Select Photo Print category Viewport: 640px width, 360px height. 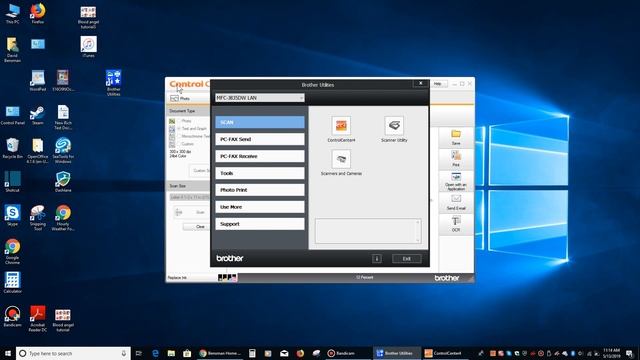260,190
